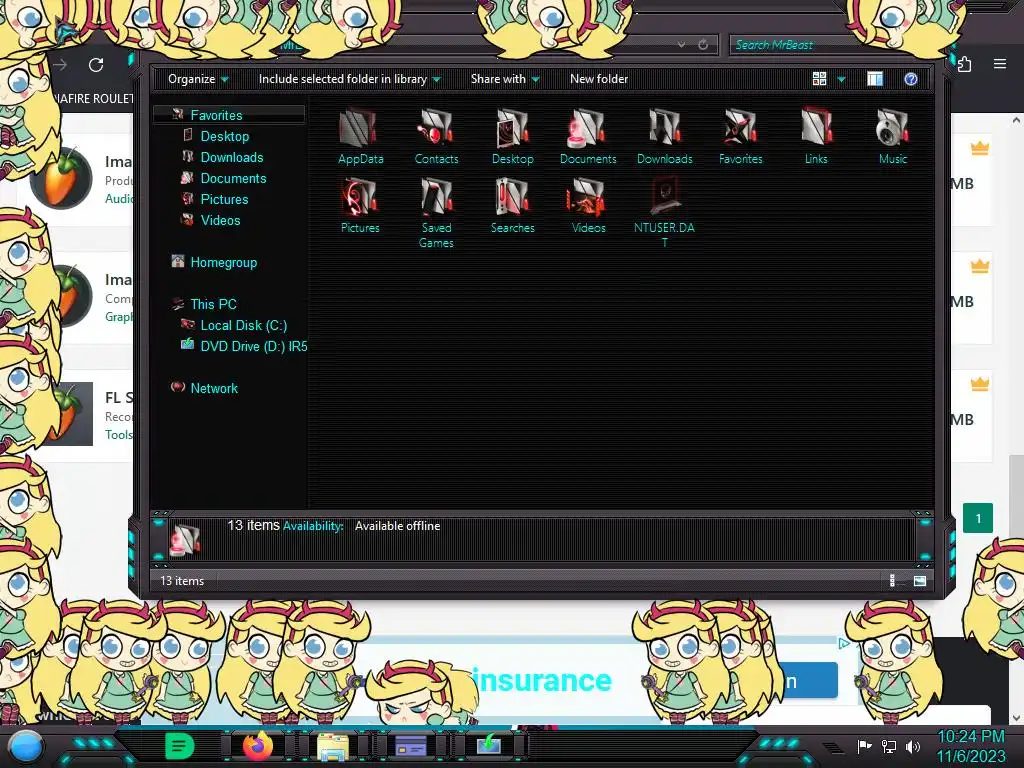Open Desktop in navigation pane
The height and width of the screenshot is (768, 1024).
(x=225, y=136)
